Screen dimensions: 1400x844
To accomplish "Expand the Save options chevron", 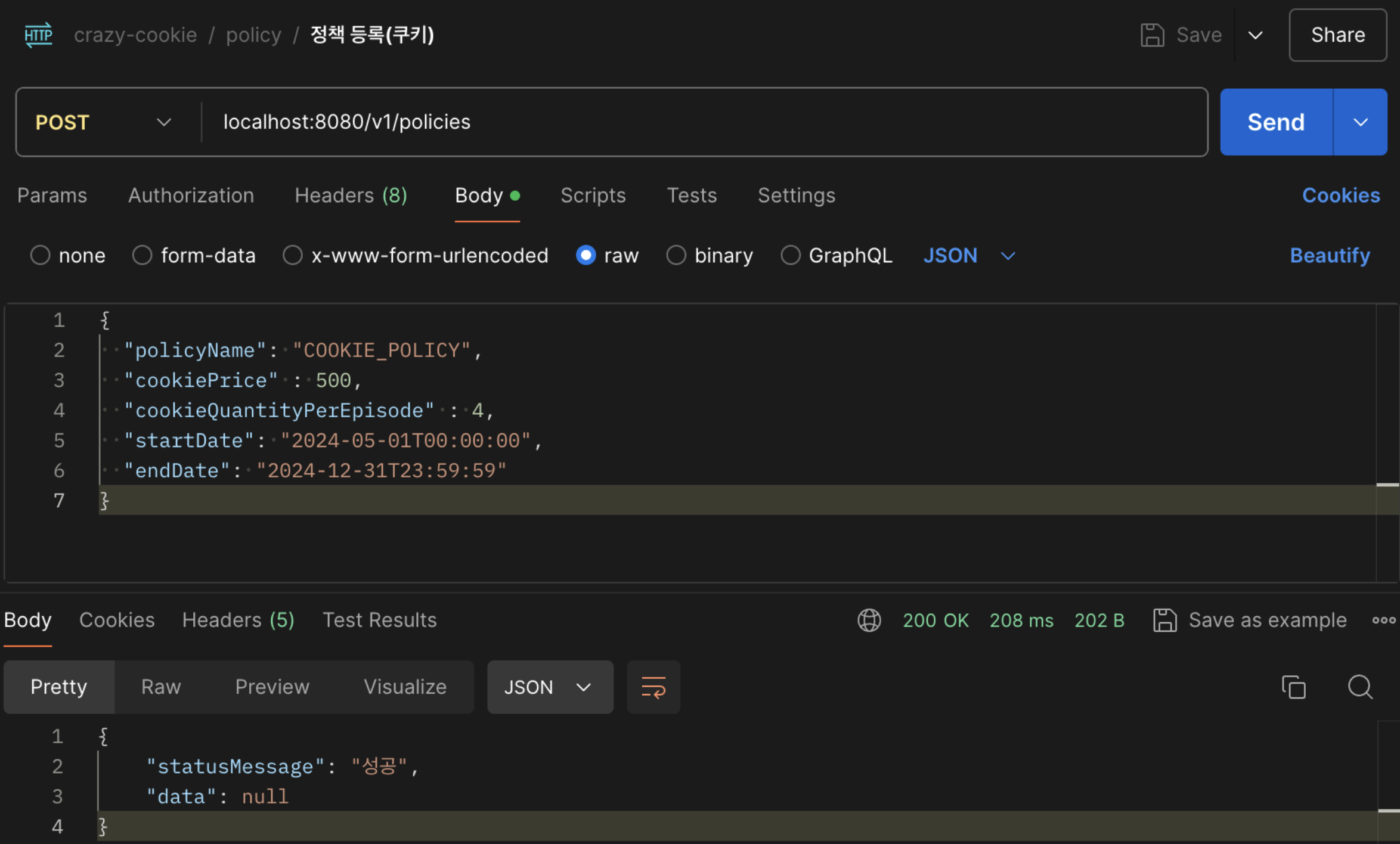I will pos(1255,35).
